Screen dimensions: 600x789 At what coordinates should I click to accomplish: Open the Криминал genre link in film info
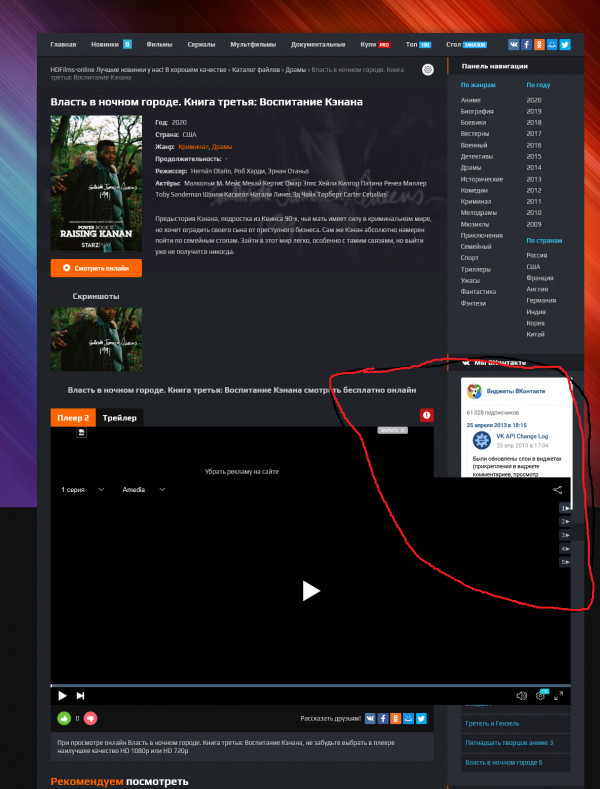click(193, 146)
